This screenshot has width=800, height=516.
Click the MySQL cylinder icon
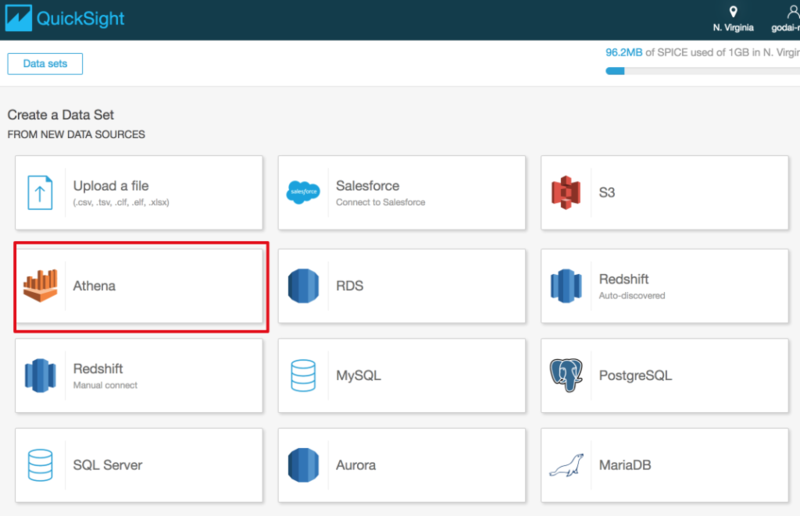tap(303, 376)
